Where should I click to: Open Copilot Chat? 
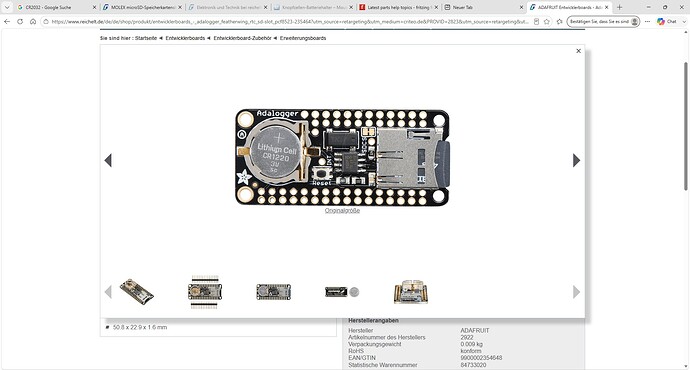(667, 22)
